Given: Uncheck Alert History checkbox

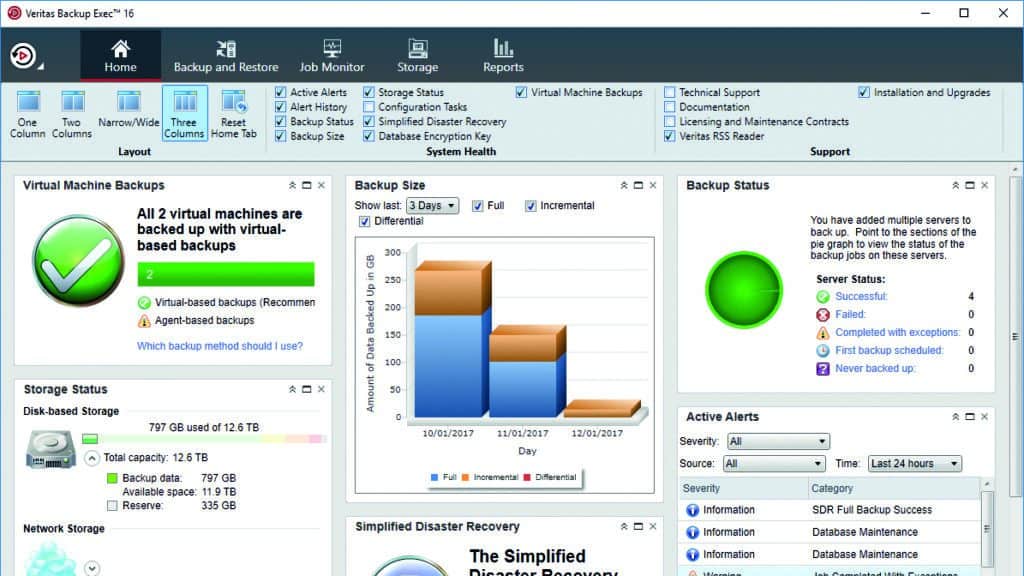Looking at the screenshot, I should 281,107.
